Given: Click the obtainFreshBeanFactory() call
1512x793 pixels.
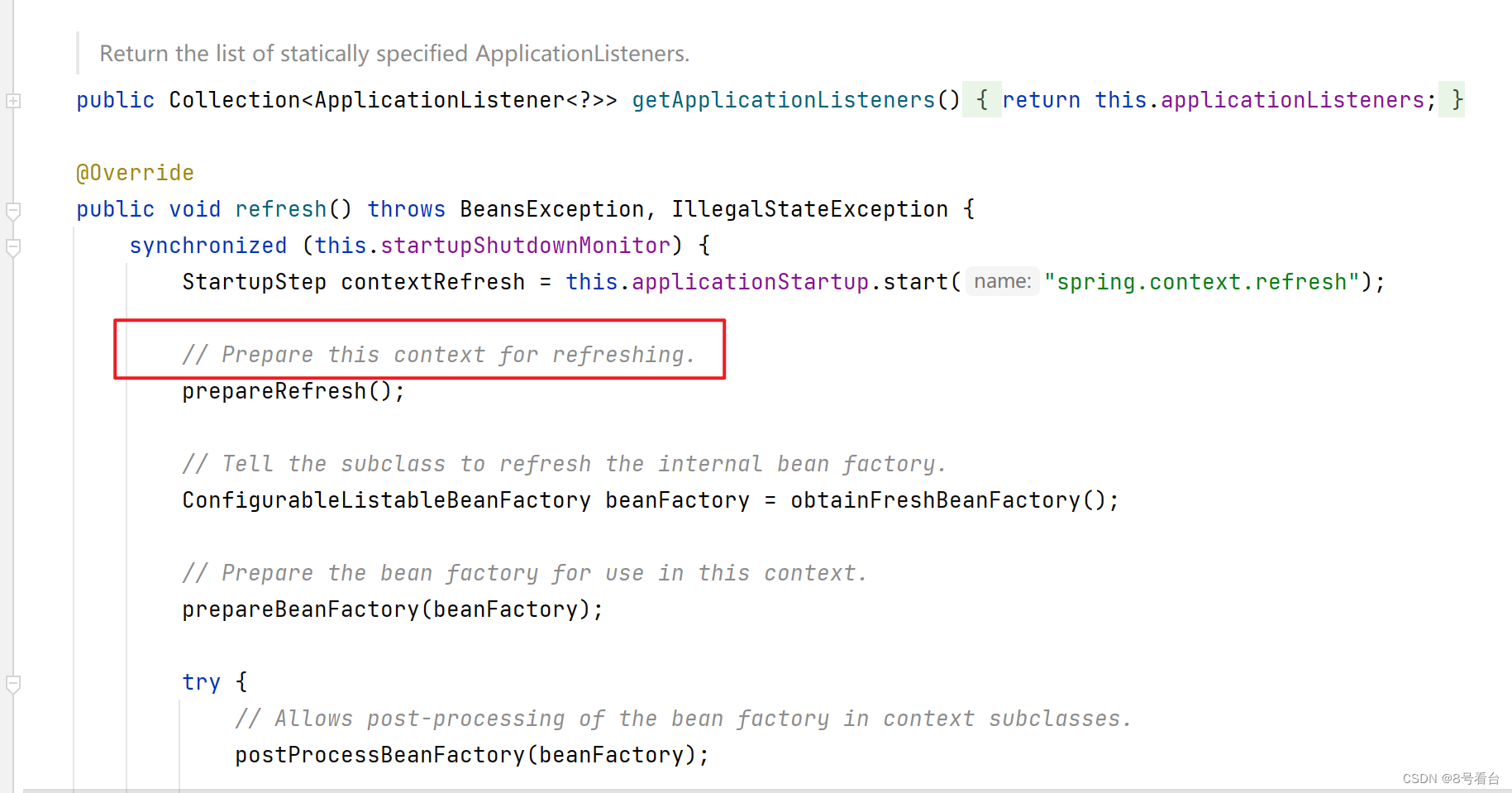Looking at the screenshot, I should point(955,500).
